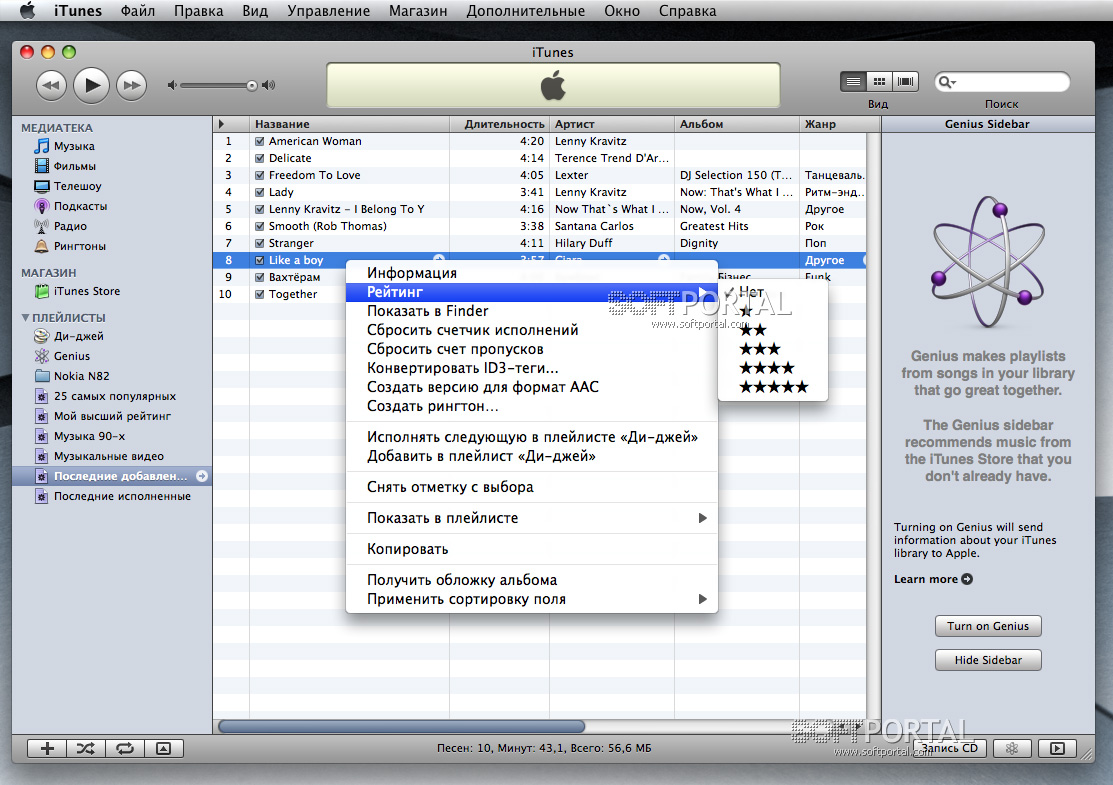Click the Play button
The width and height of the screenshot is (1113, 785).
pyautogui.click(x=92, y=85)
